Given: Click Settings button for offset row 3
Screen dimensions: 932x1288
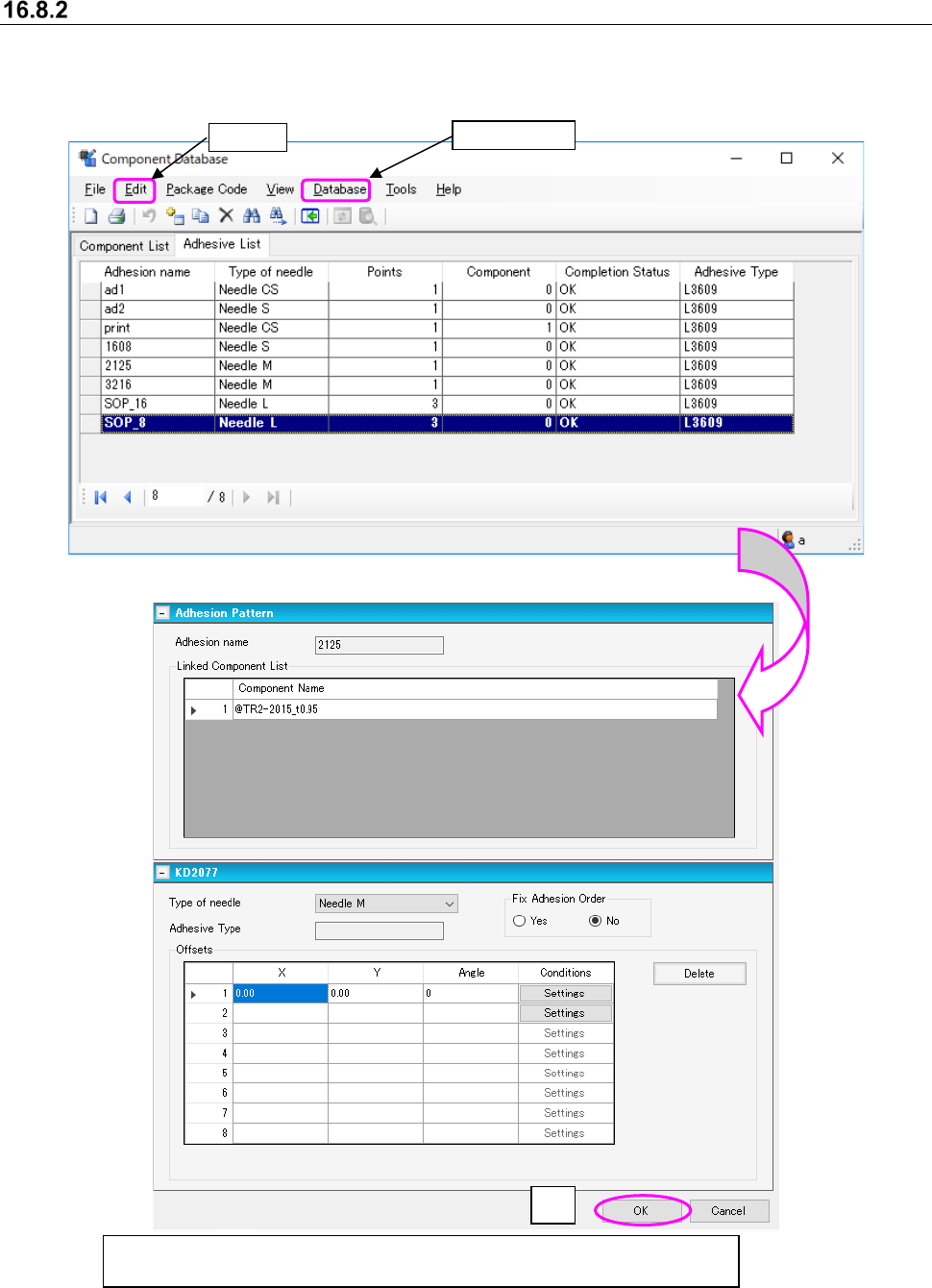Looking at the screenshot, I should coord(565,1033).
